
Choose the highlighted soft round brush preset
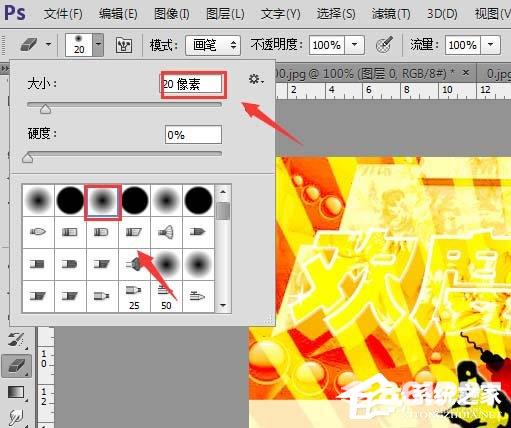(102, 201)
